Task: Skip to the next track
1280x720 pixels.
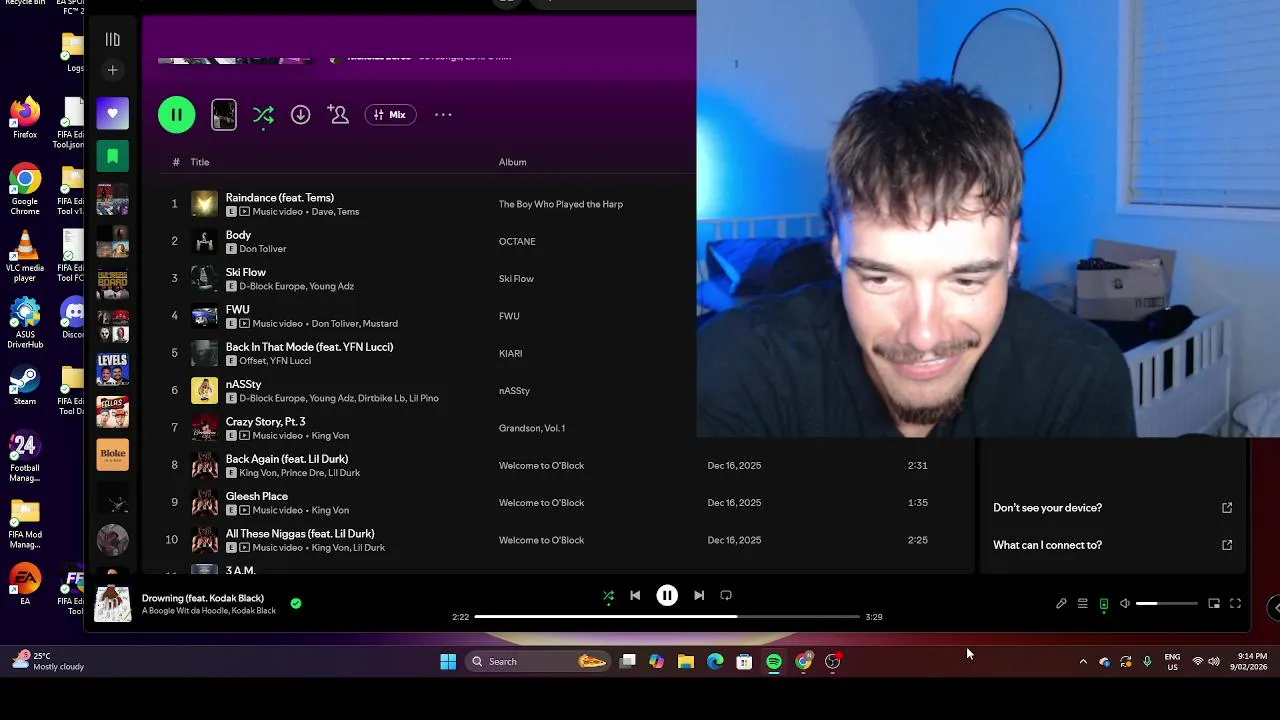Action: 699,595
